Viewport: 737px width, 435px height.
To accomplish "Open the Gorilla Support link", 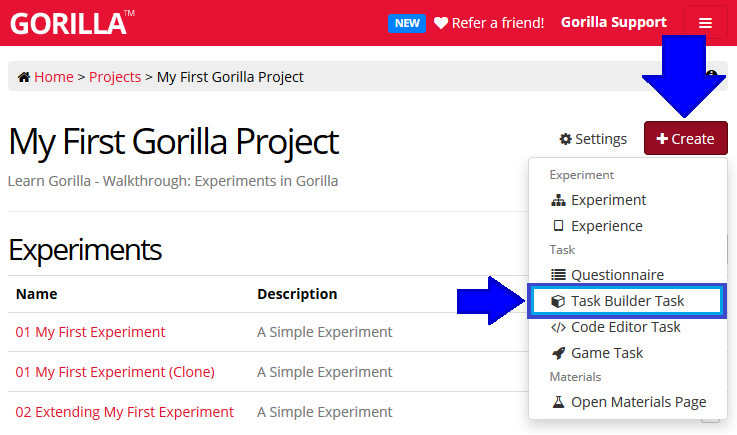I will (x=614, y=22).
